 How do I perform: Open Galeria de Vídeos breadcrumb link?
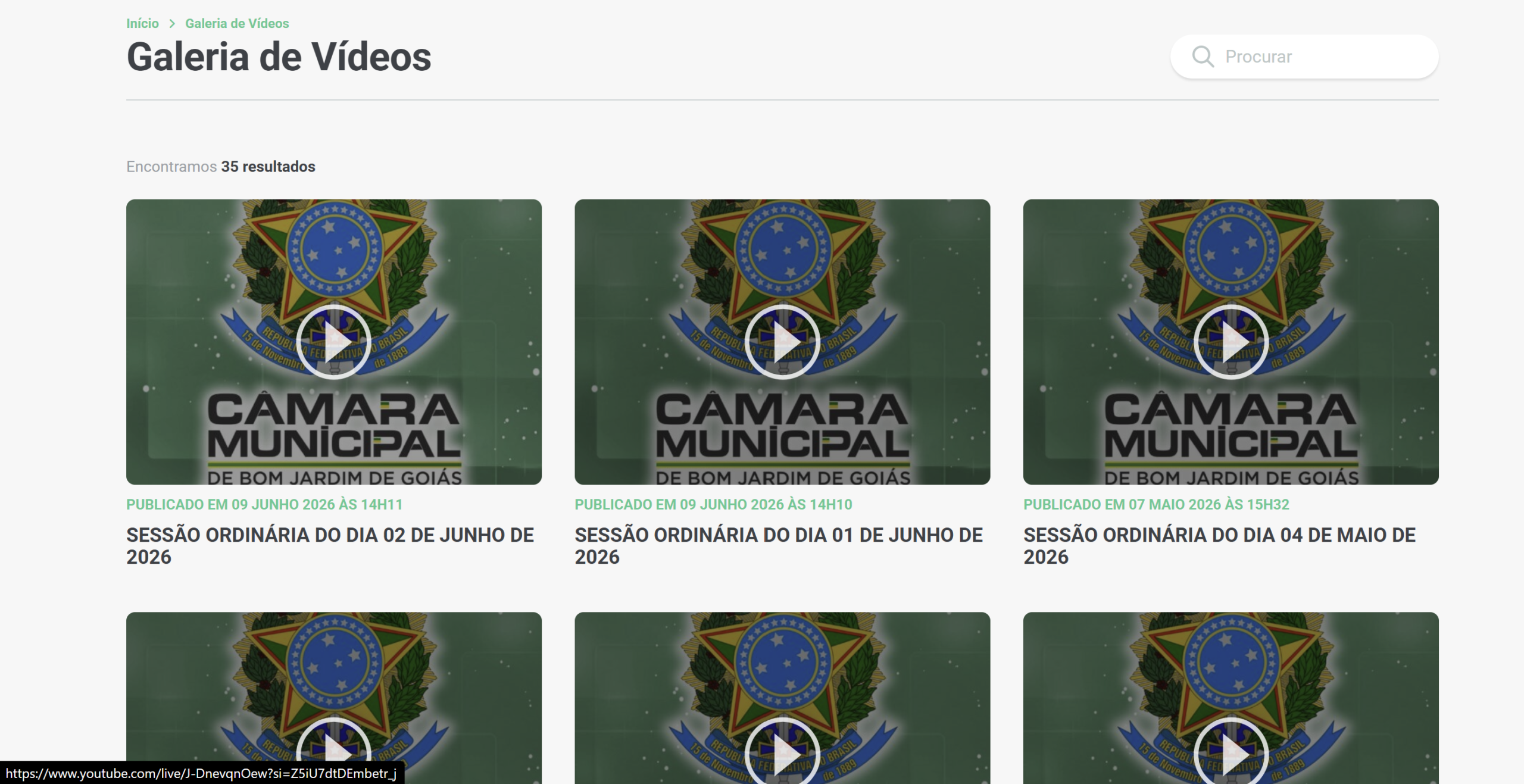pos(237,24)
